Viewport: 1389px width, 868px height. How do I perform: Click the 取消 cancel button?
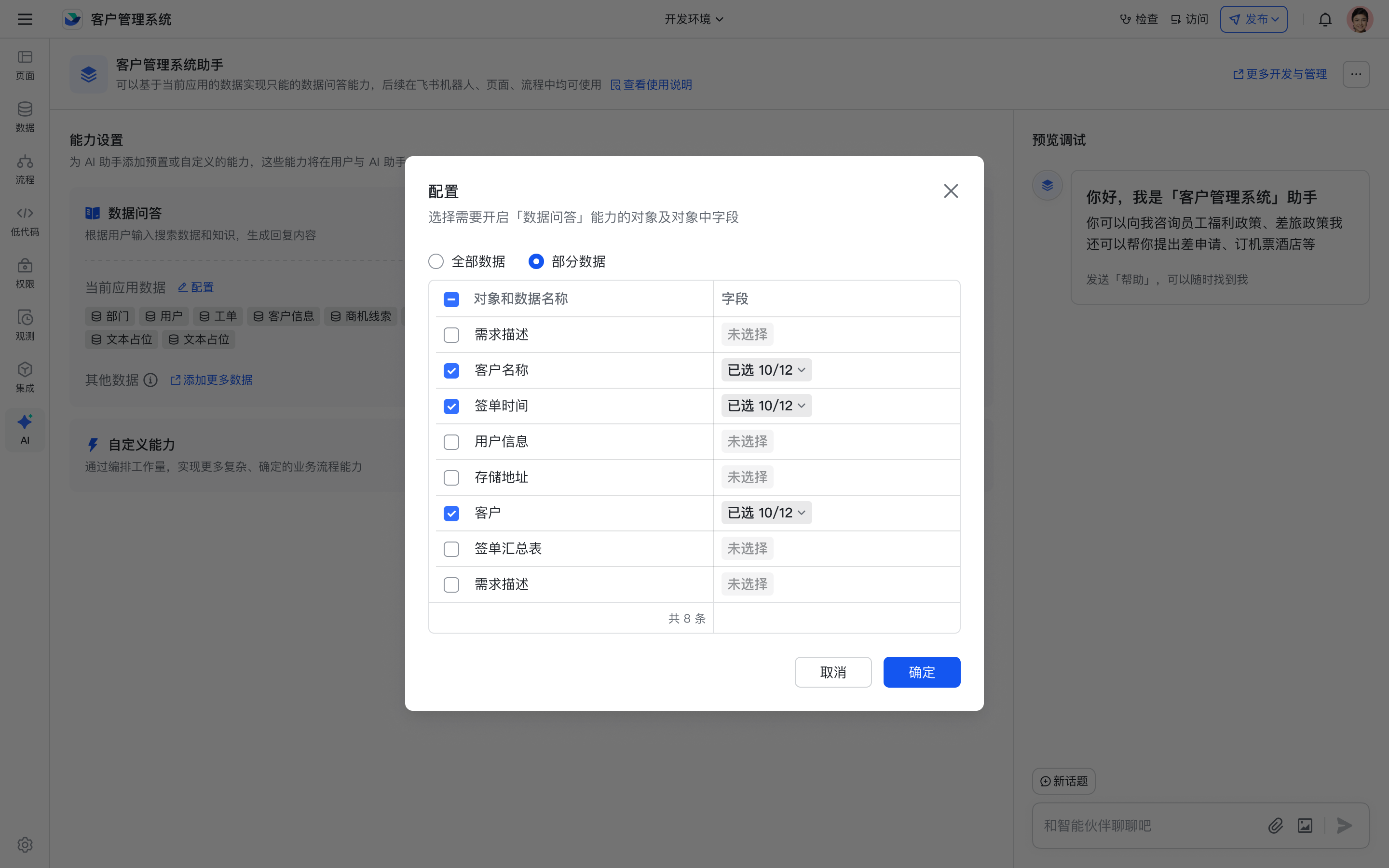click(833, 672)
